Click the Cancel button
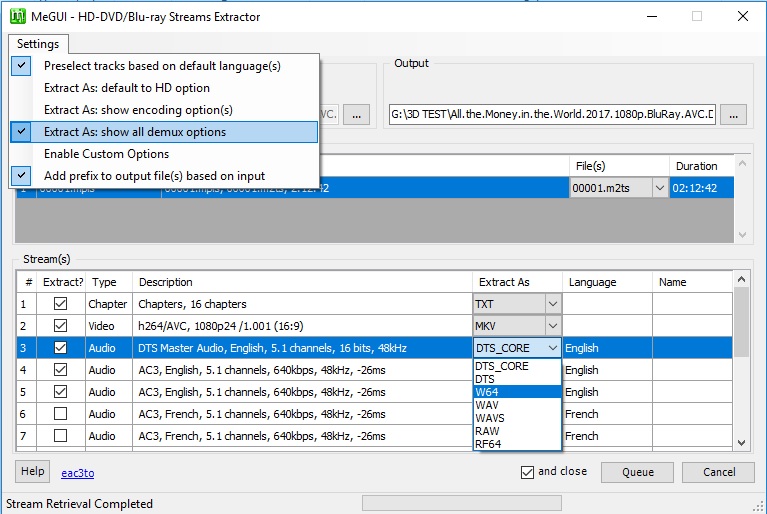Viewport: 767px width, 514px height. coord(719,472)
